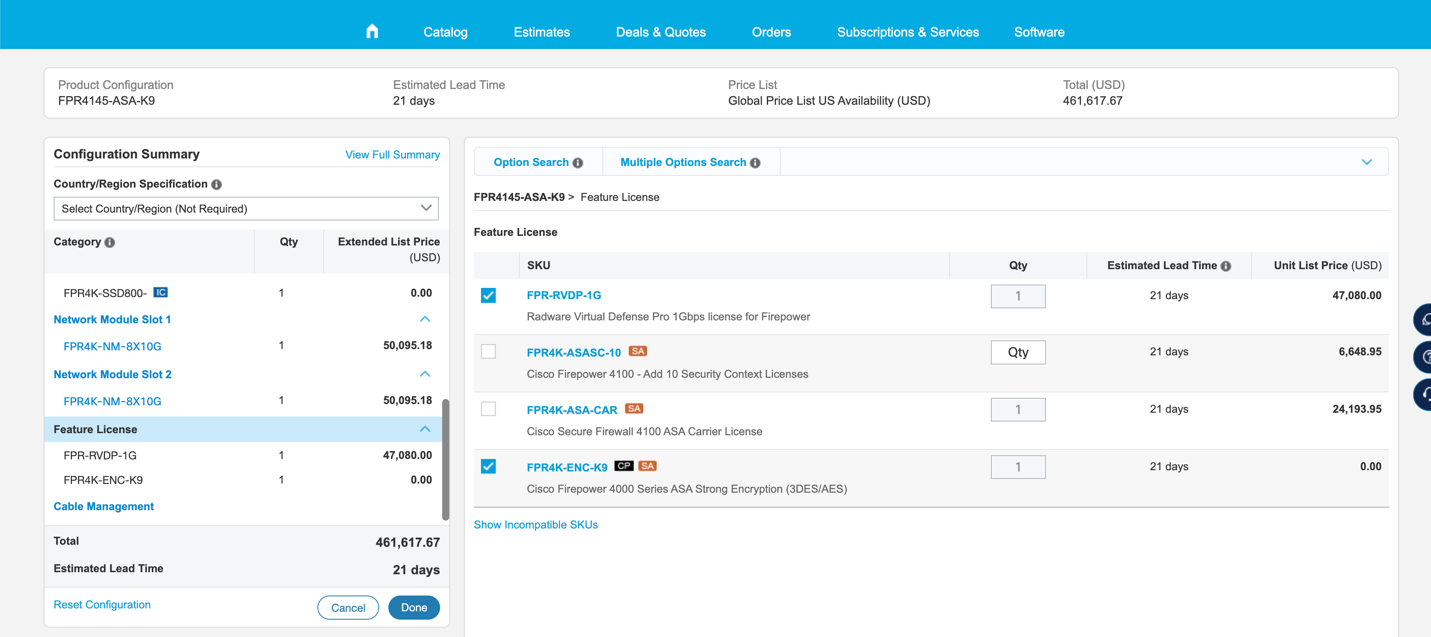Click info icon on Multiple Options Search tab
The height and width of the screenshot is (637, 1431).
click(x=755, y=163)
